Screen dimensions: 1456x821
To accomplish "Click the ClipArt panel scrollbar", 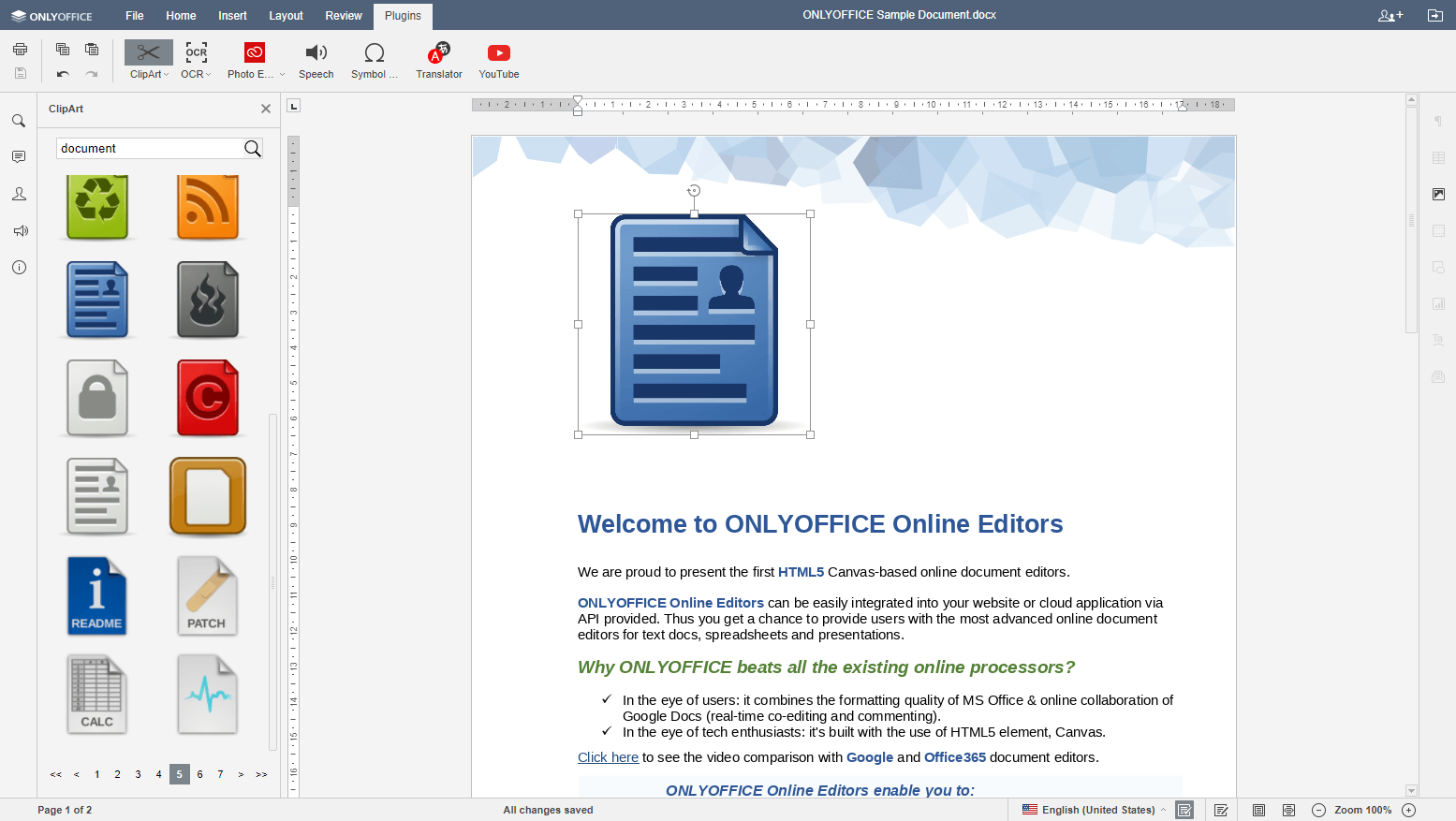I will (x=272, y=581).
